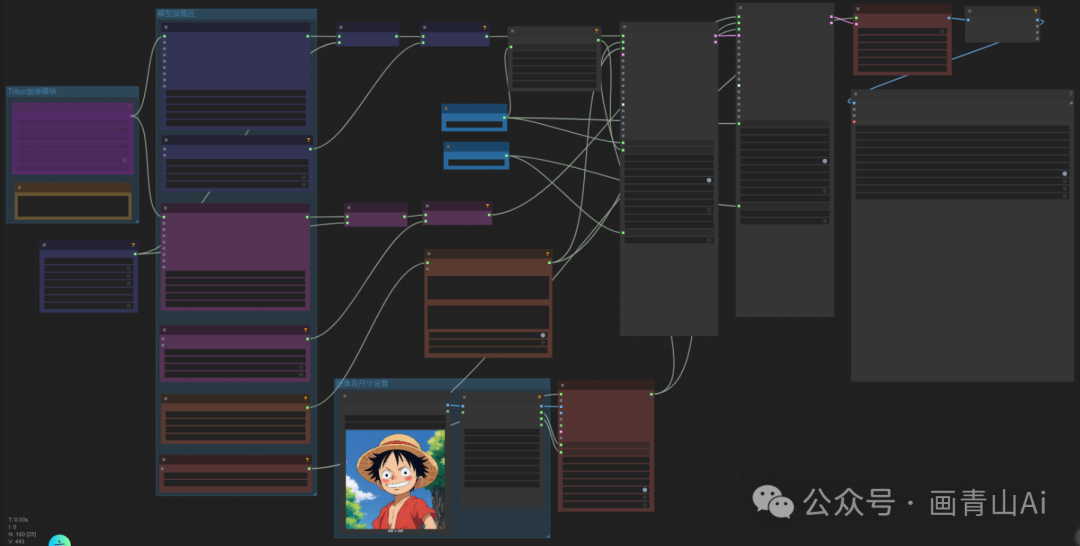Click the T: 0.00s status text
Viewport: 1080px width, 546px height.
(18, 520)
